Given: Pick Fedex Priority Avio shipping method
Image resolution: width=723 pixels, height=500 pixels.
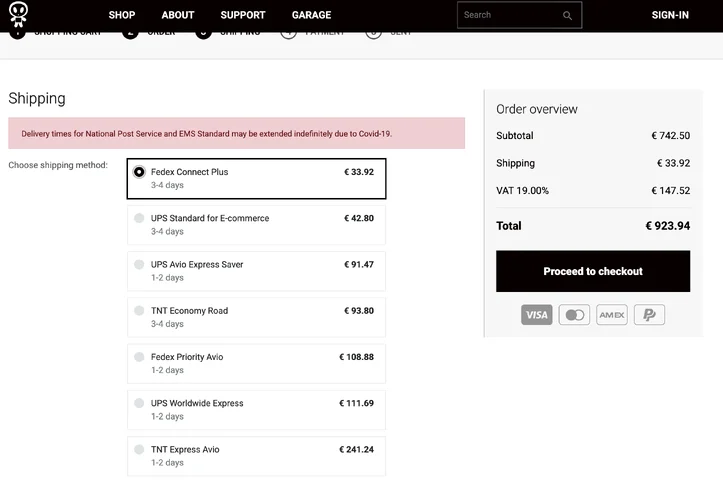Looking at the screenshot, I should click(x=139, y=357).
